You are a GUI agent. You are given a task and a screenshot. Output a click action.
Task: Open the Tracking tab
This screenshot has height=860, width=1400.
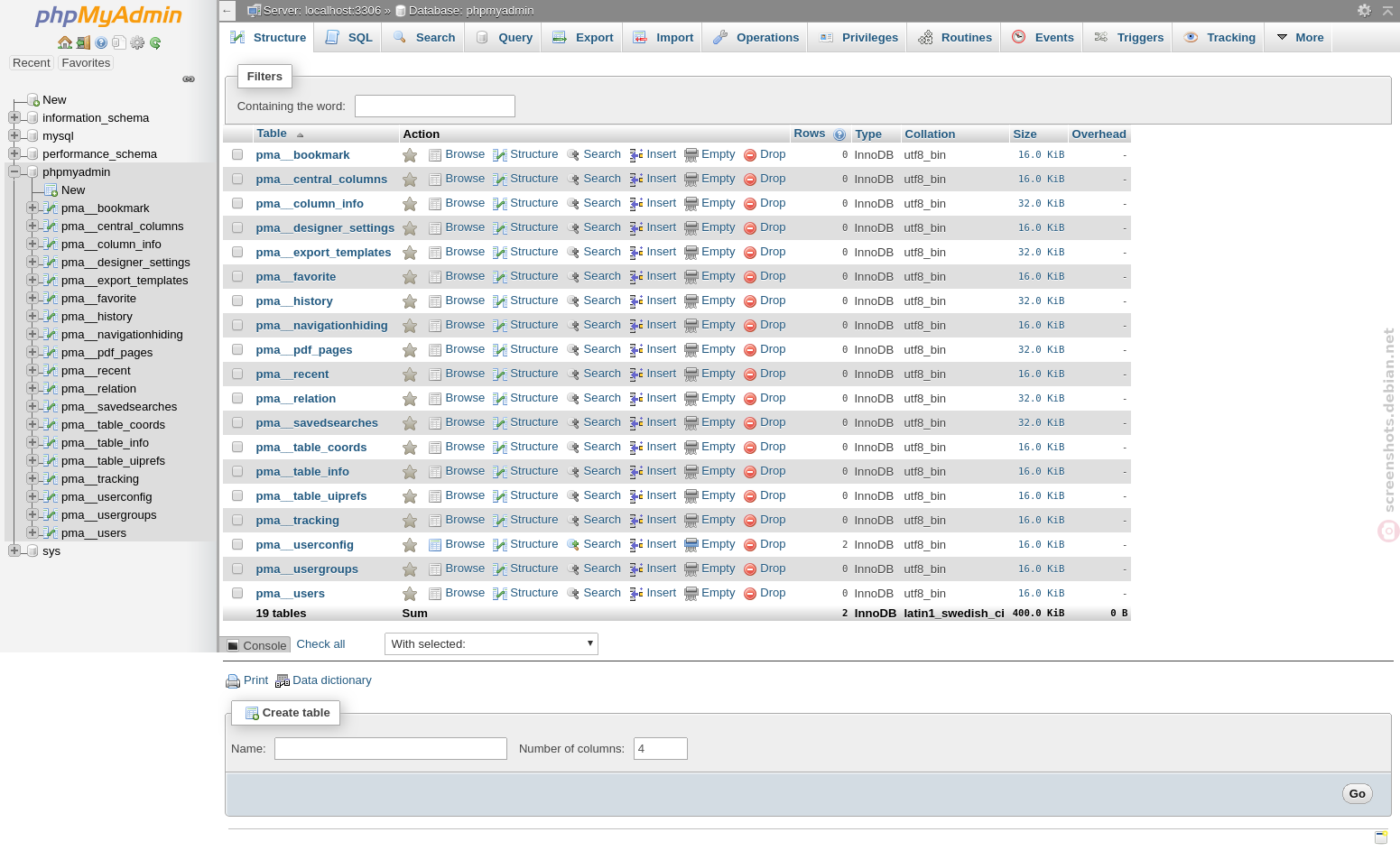click(1219, 38)
